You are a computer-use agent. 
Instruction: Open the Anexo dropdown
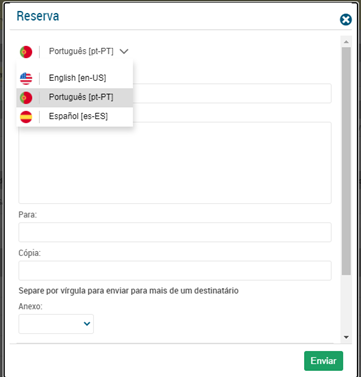point(56,324)
